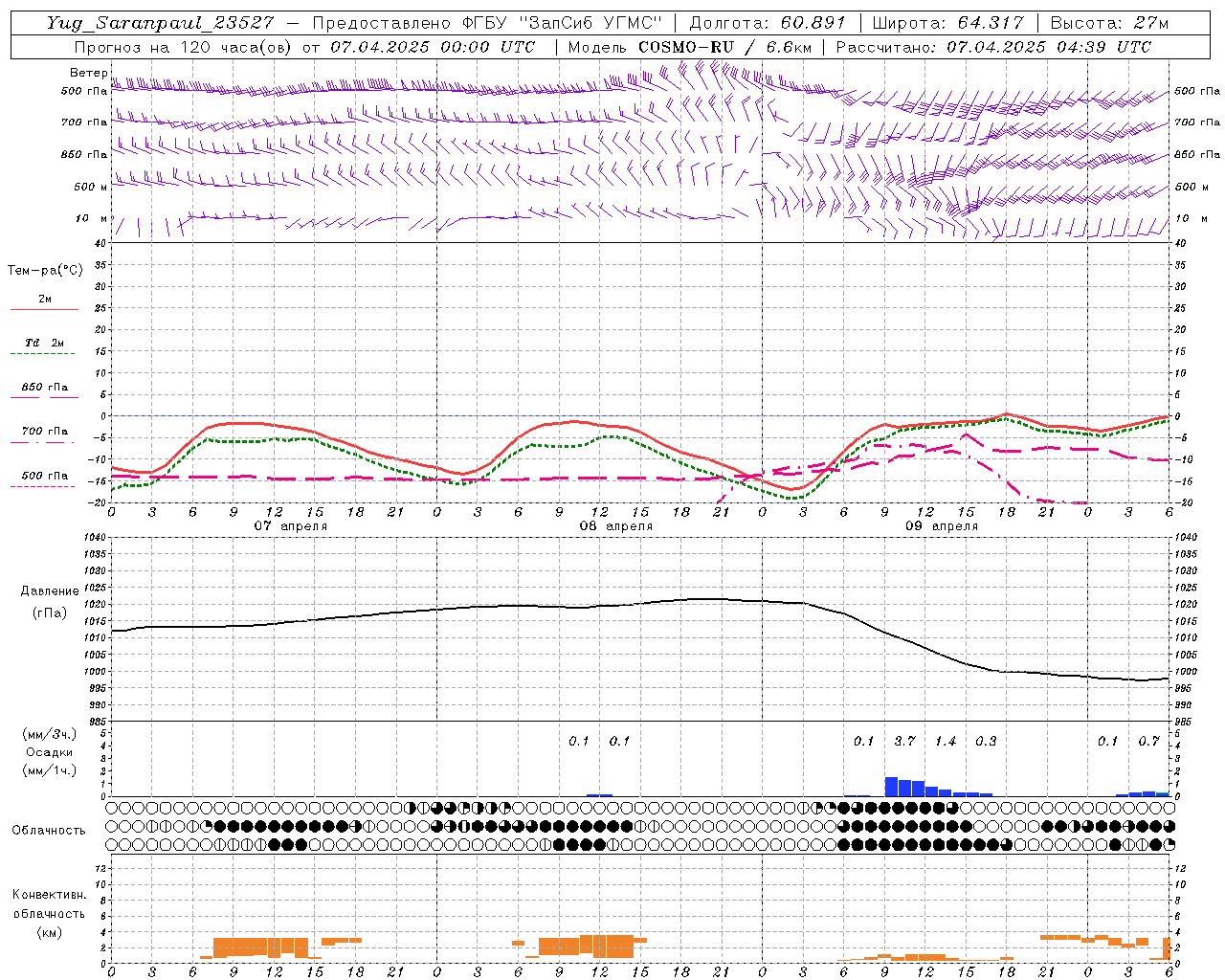The image size is (1225, 980).
Task: Click the Ветер panel label
Action: [88, 73]
